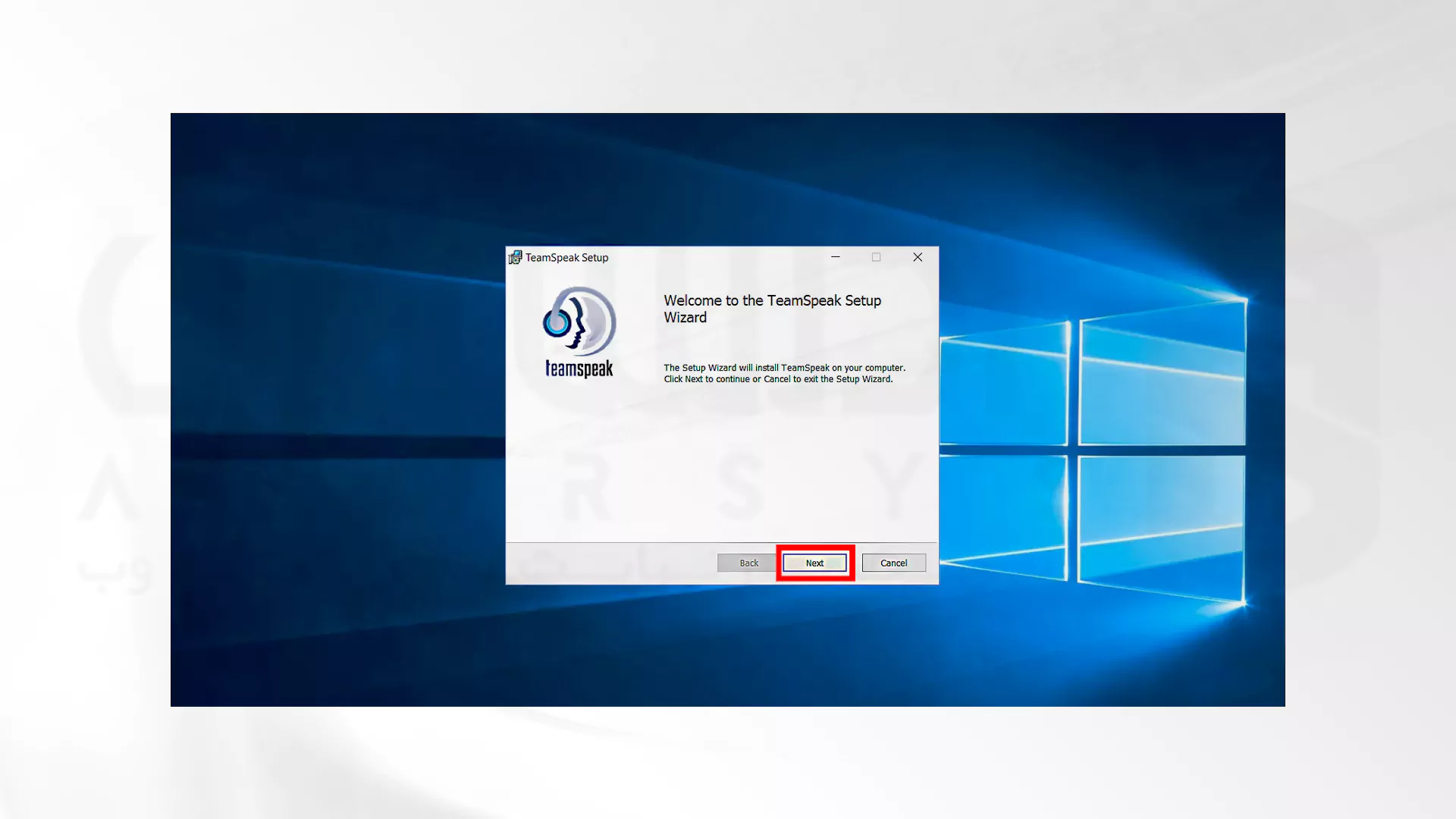The height and width of the screenshot is (819, 1456).
Task: Click the 'TeamSpeak Setup' title text
Action: 566,258
